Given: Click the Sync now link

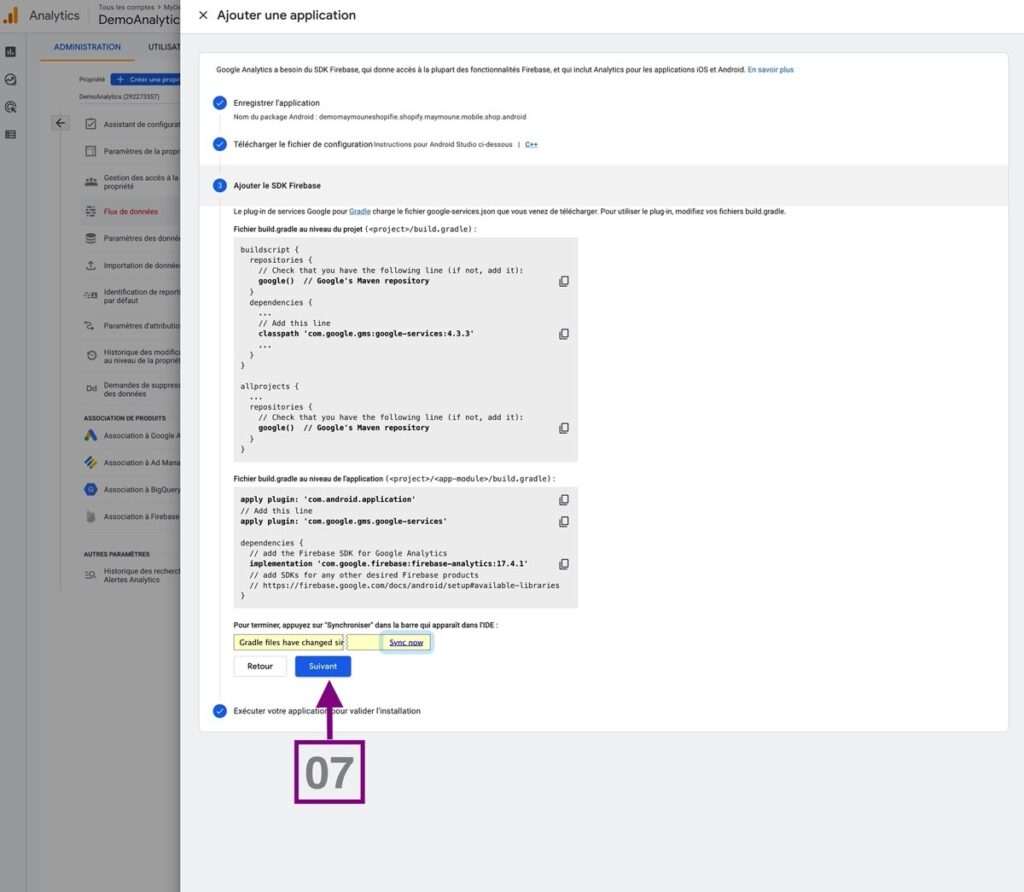Looking at the screenshot, I should click(x=406, y=643).
